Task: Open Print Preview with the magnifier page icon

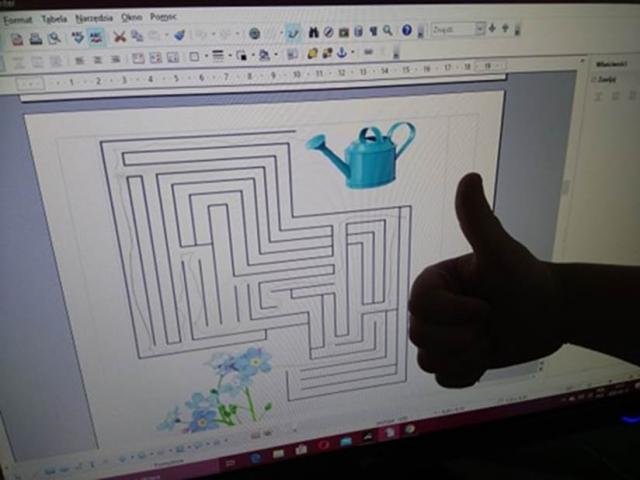Action: click(54, 38)
